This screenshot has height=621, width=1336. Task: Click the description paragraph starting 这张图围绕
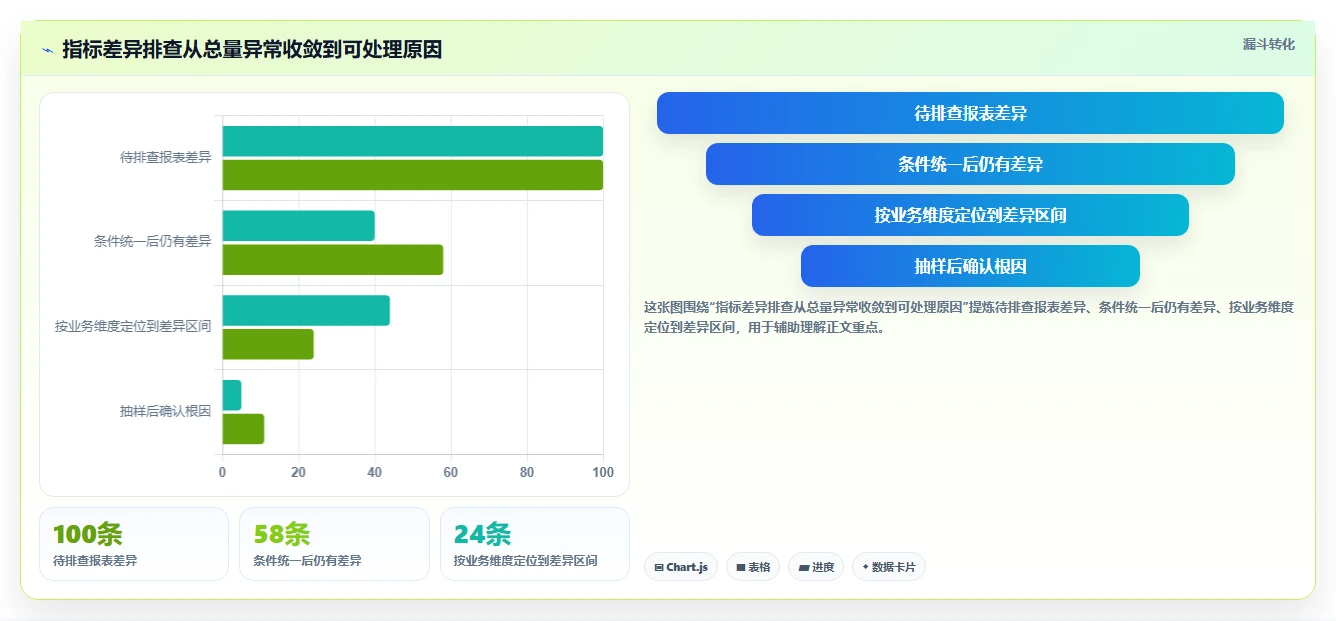pos(969,317)
